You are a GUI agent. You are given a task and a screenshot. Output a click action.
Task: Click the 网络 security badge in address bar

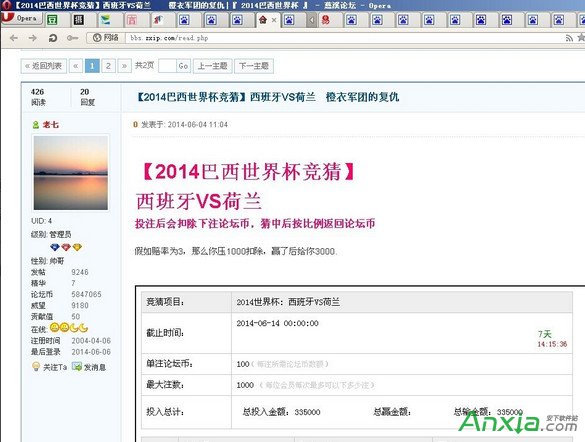[106, 38]
